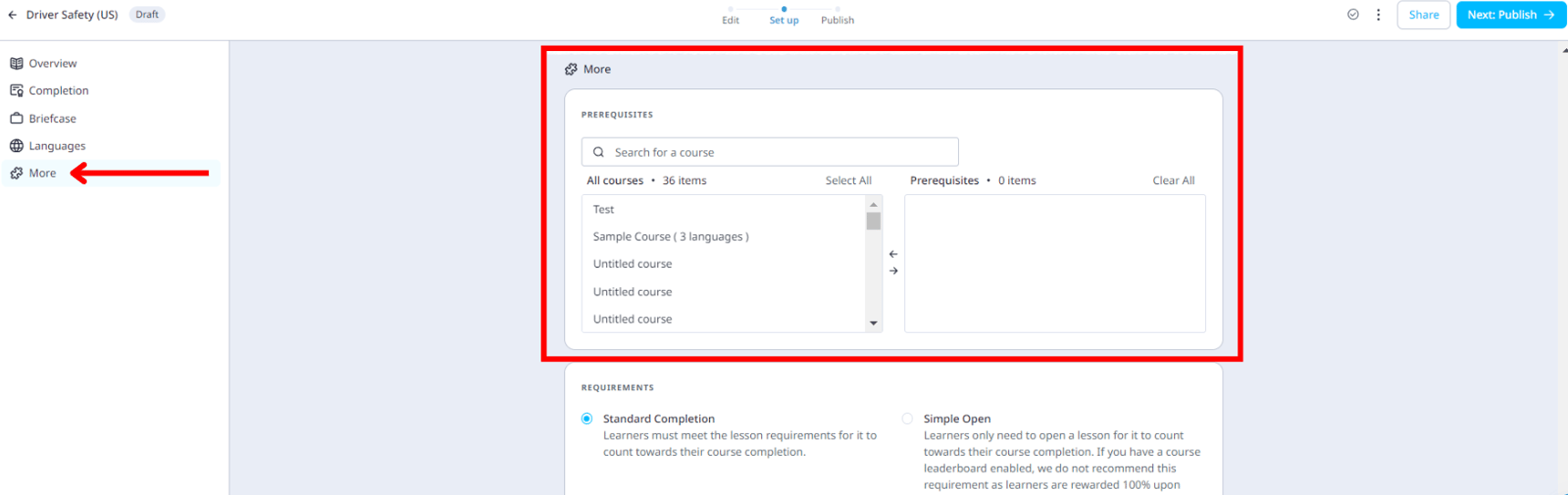
Task: Click the checkmark status icon in header
Action: [x=1353, y=15]
